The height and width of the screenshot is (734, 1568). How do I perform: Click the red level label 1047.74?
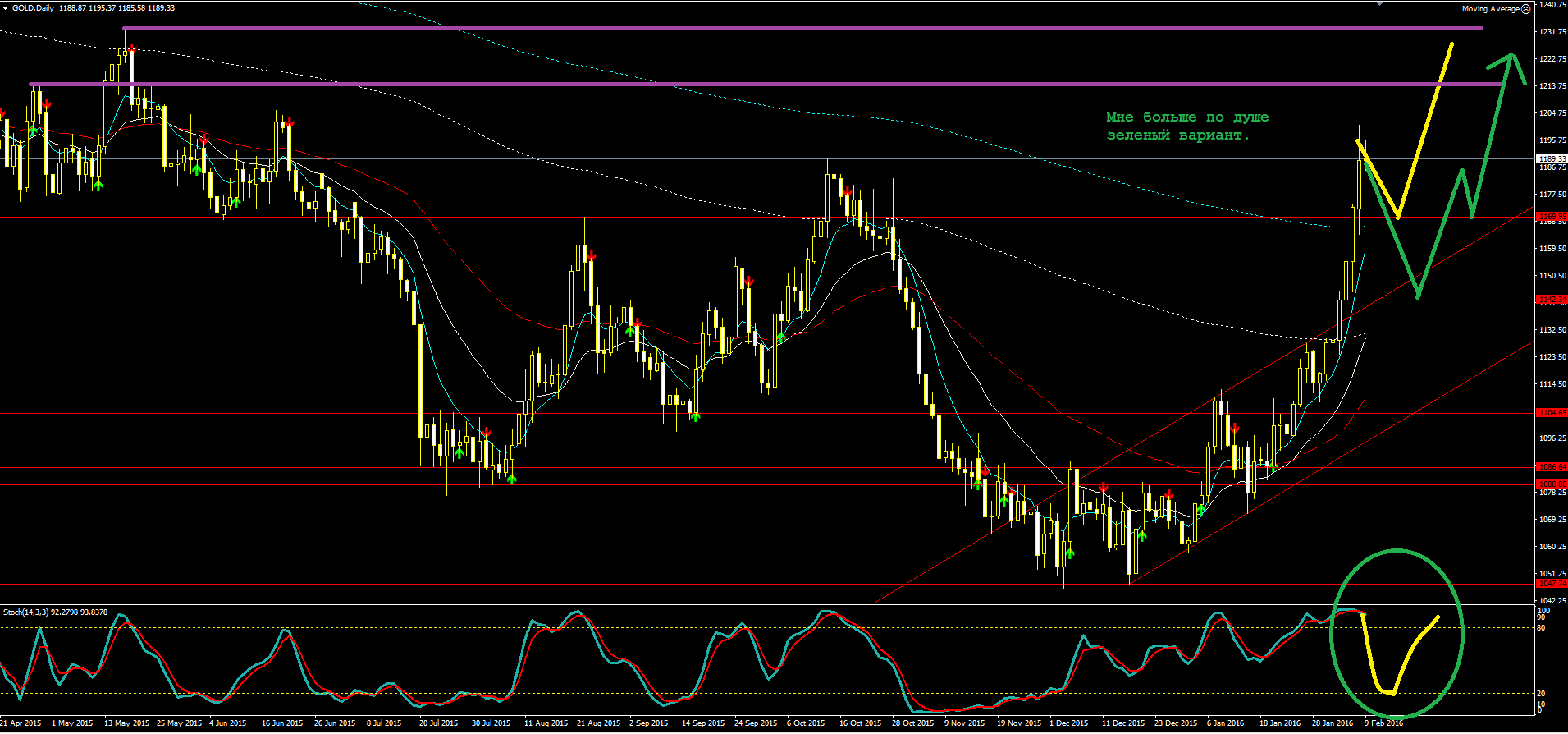pos(1552,584)
